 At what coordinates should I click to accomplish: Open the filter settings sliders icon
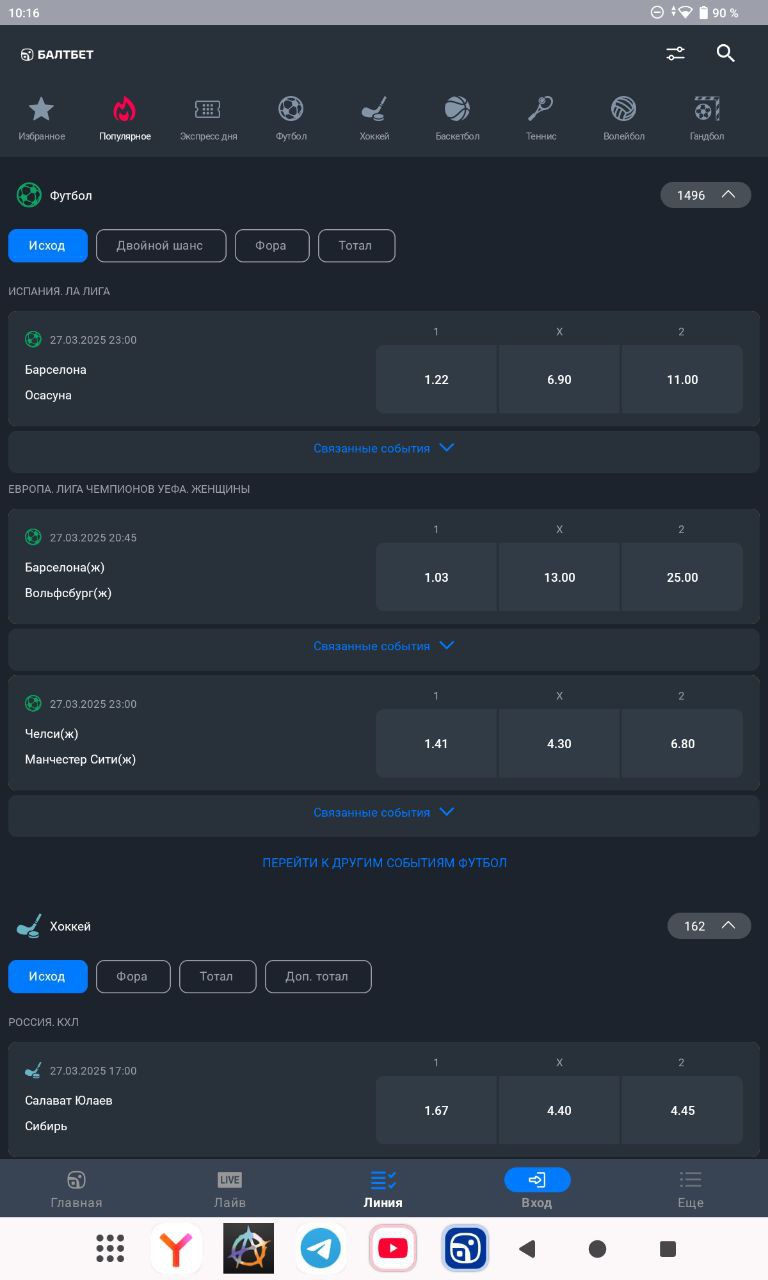coord(676,54)
